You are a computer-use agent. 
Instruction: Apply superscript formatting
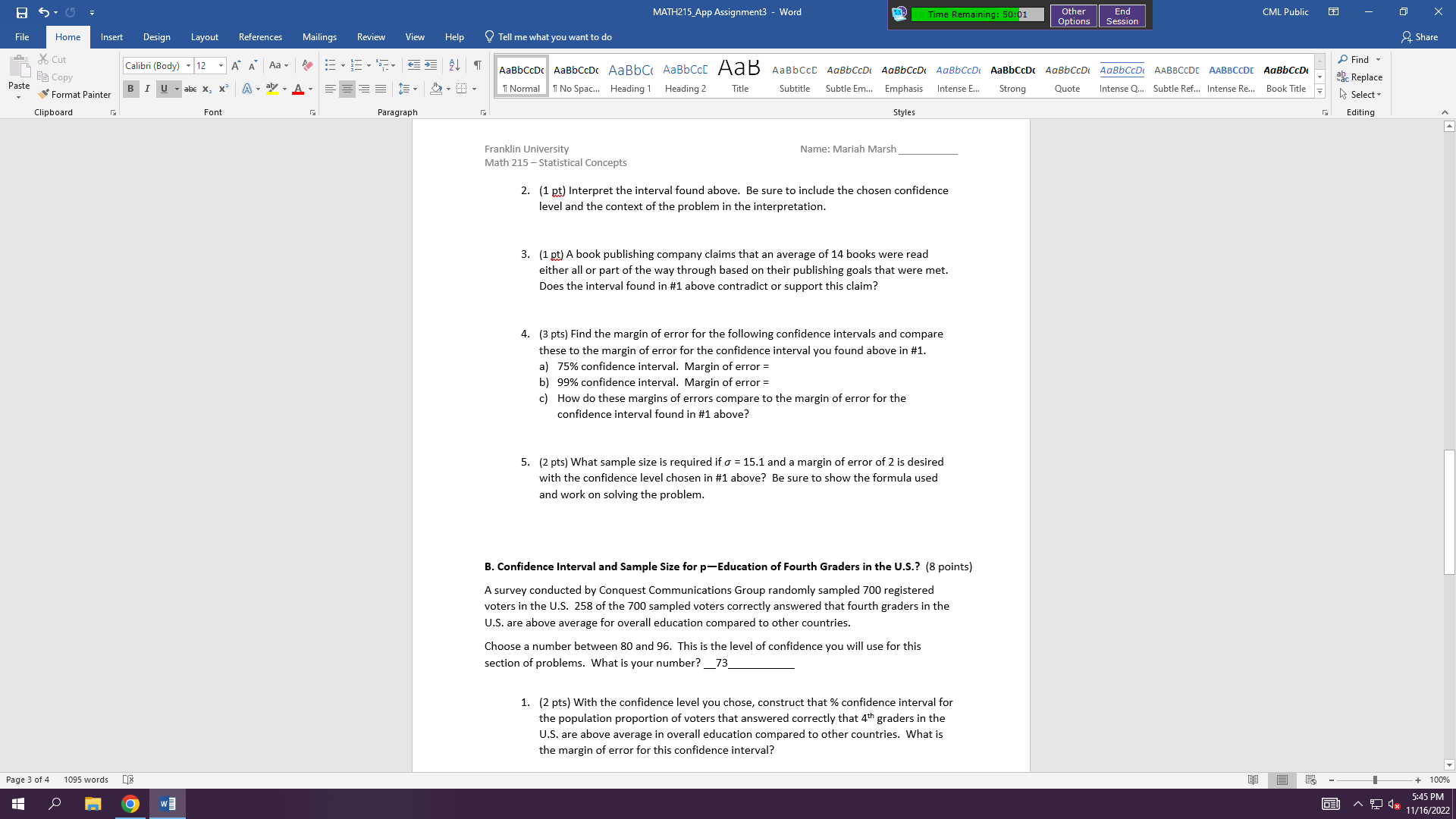click(222, 89)
